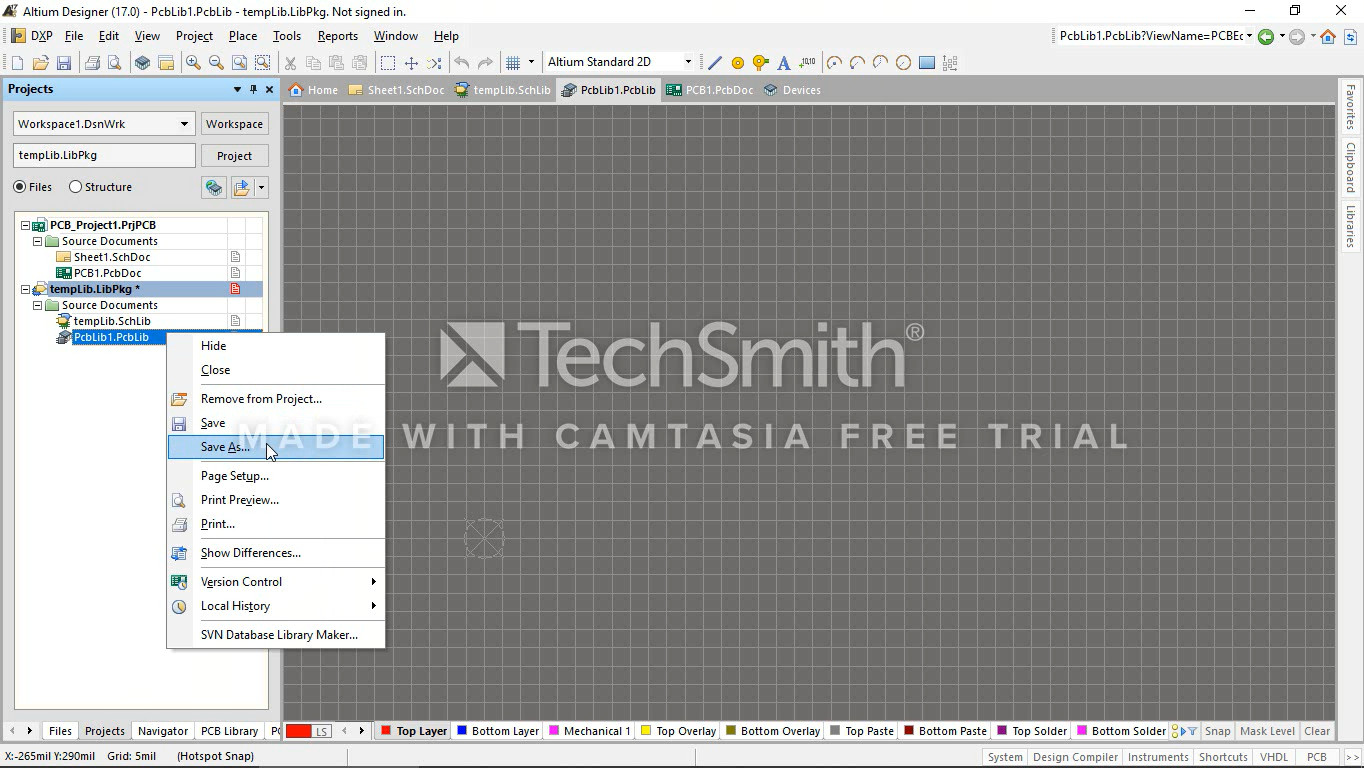Choose Save As... from context menu
1364x768 pixels.
(225, 447)
